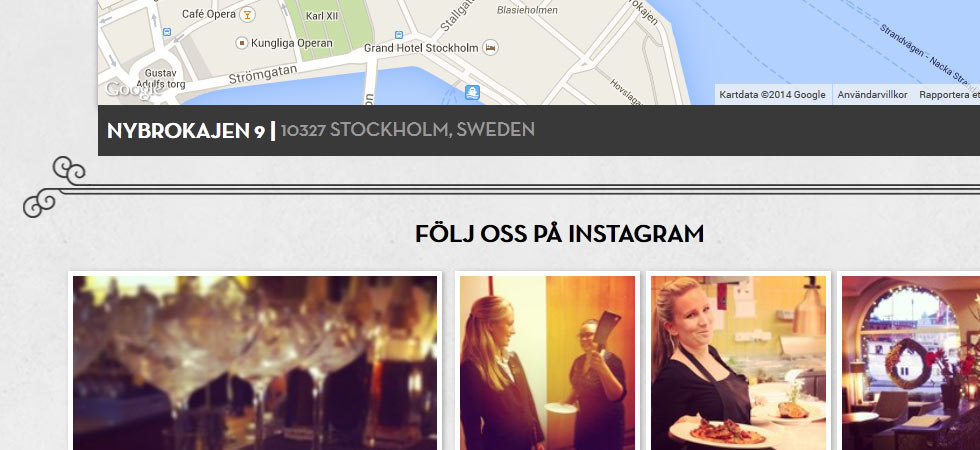Open the arched window wreath photo
This screenshot has height=450, width=980.
tap(911, 362)
